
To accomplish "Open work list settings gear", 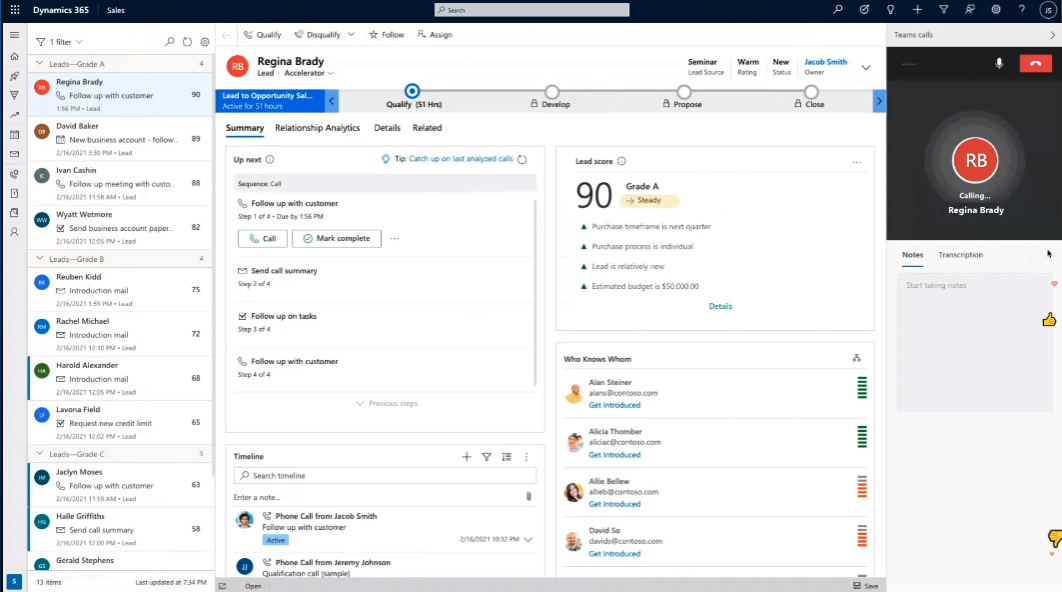I will click(205, 42).
